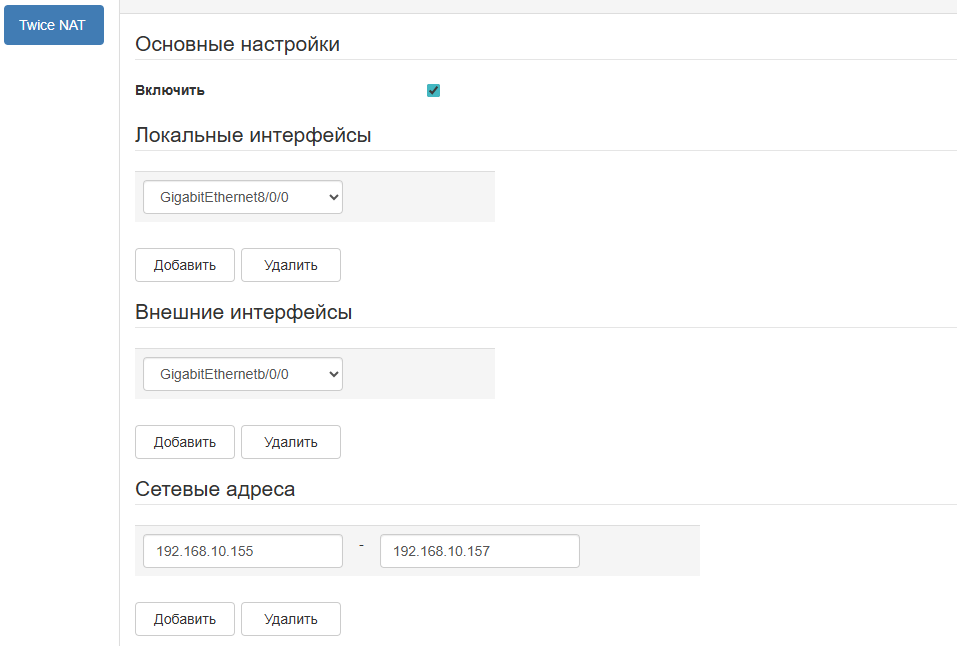Open the GigabitEthernet8/0/0 local interface dropdown

pyautogui.click(x=242, y=197)
